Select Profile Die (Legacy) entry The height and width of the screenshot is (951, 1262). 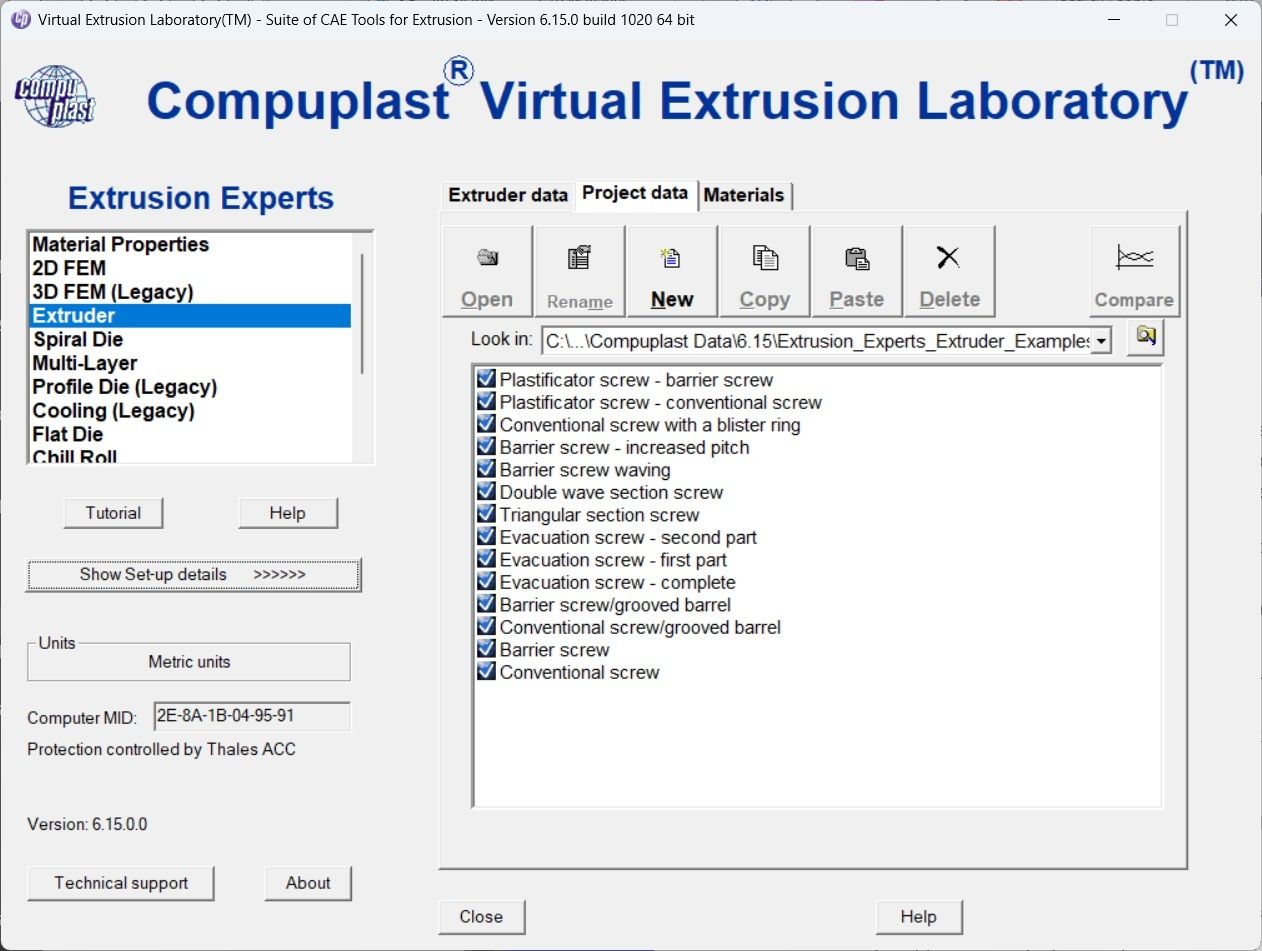pyautogui.click(x=190, y=387)
